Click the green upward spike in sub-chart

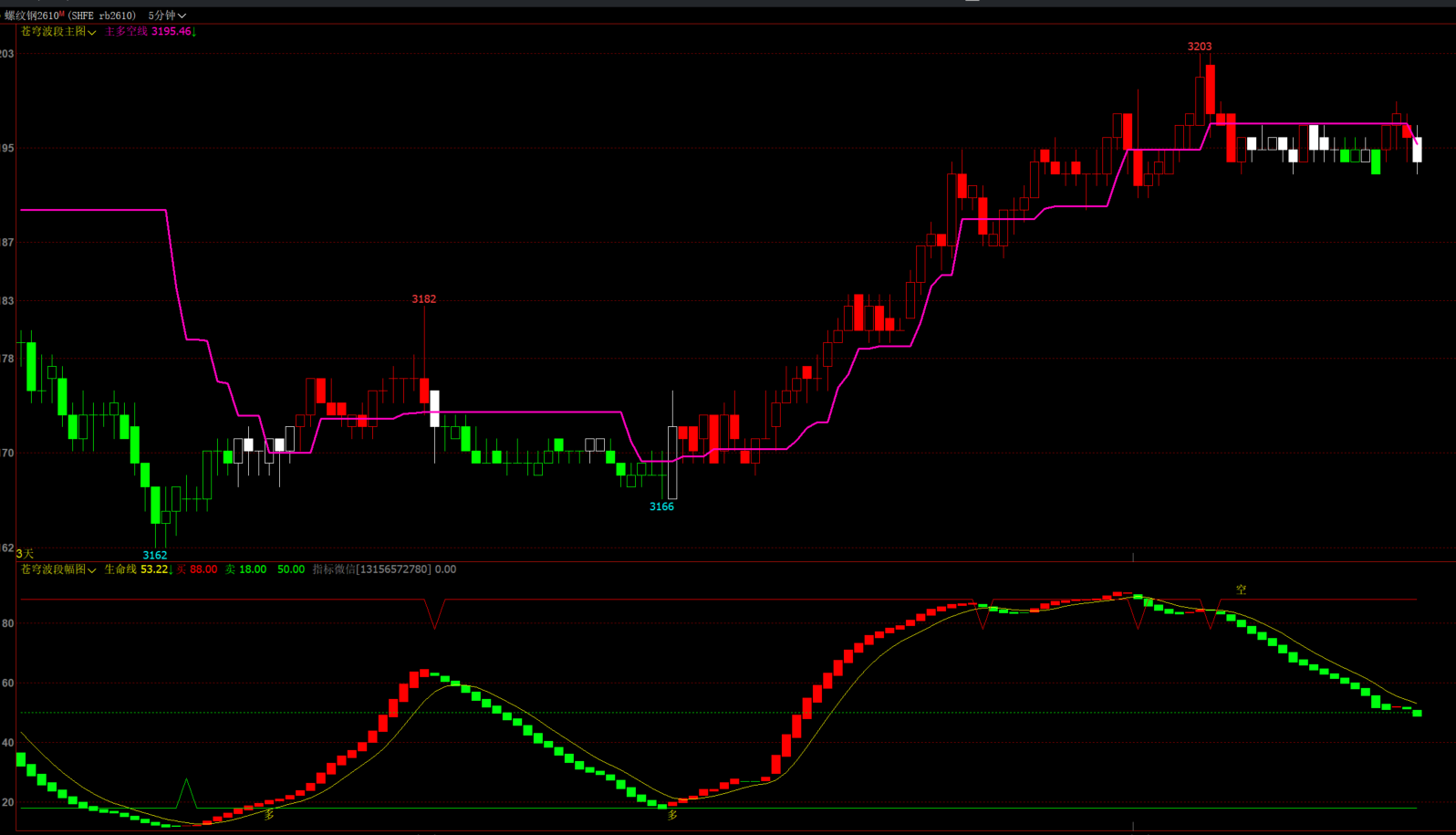(x=186, y=790)
